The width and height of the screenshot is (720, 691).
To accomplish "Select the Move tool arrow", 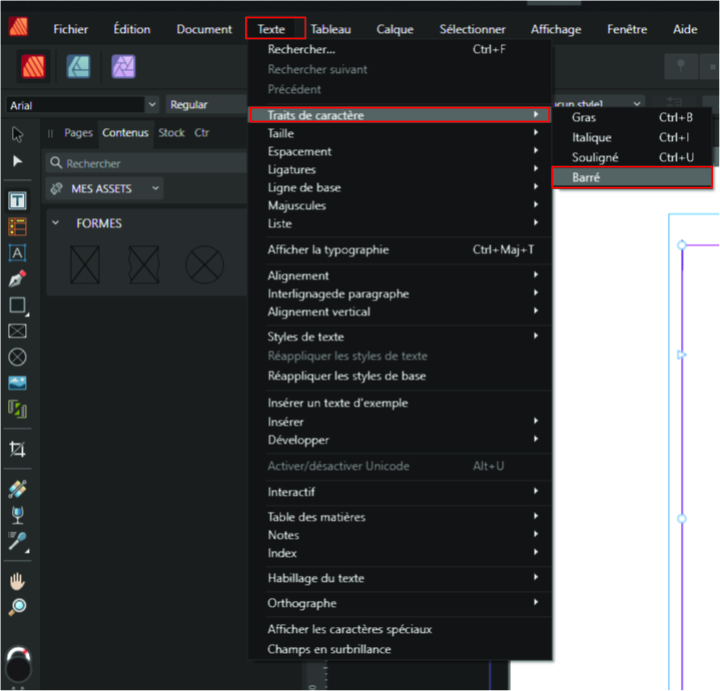I will click(17, 135).
